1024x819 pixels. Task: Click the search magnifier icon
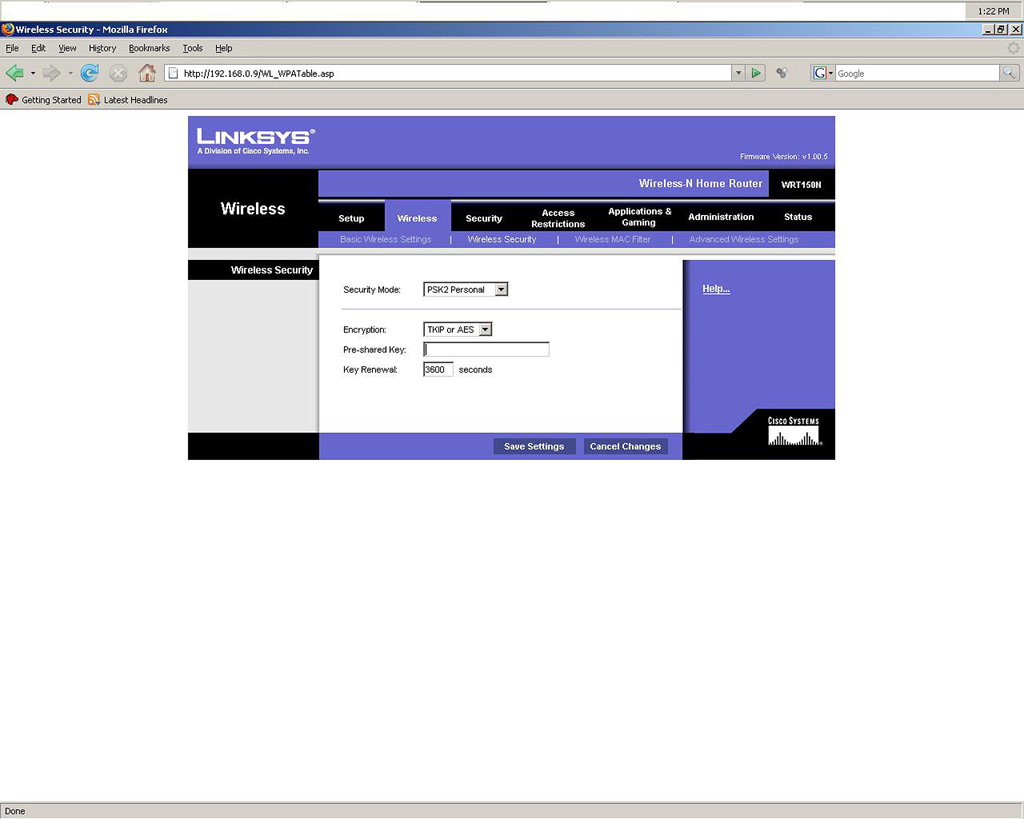click(1009, 73)
